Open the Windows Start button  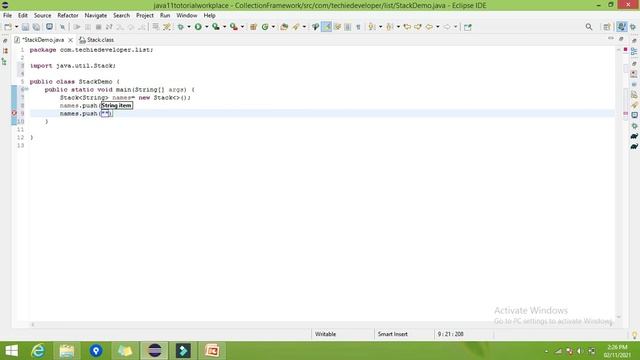point(11,351)
